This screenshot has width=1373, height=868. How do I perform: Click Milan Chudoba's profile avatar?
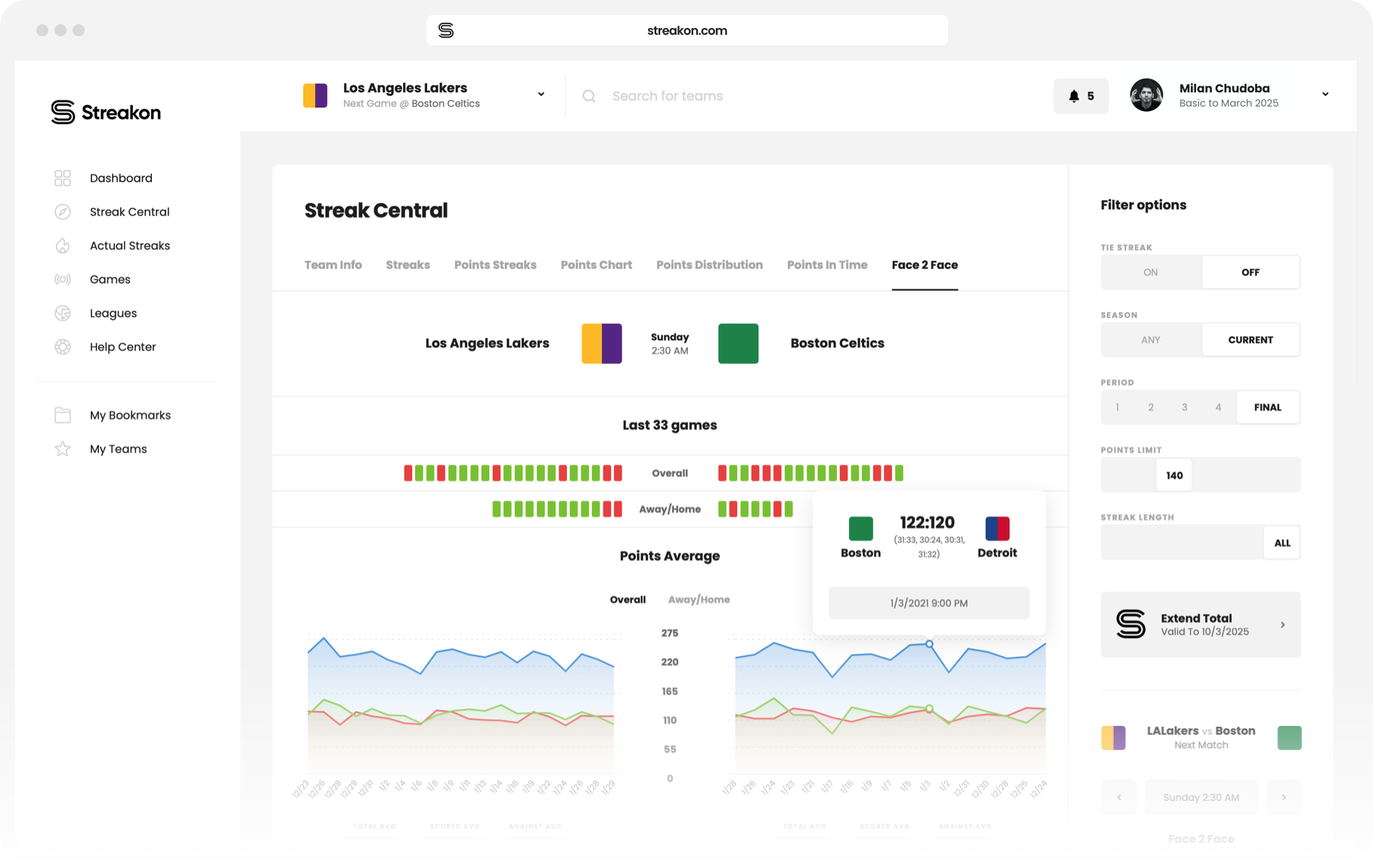(x=1146, y=95)
